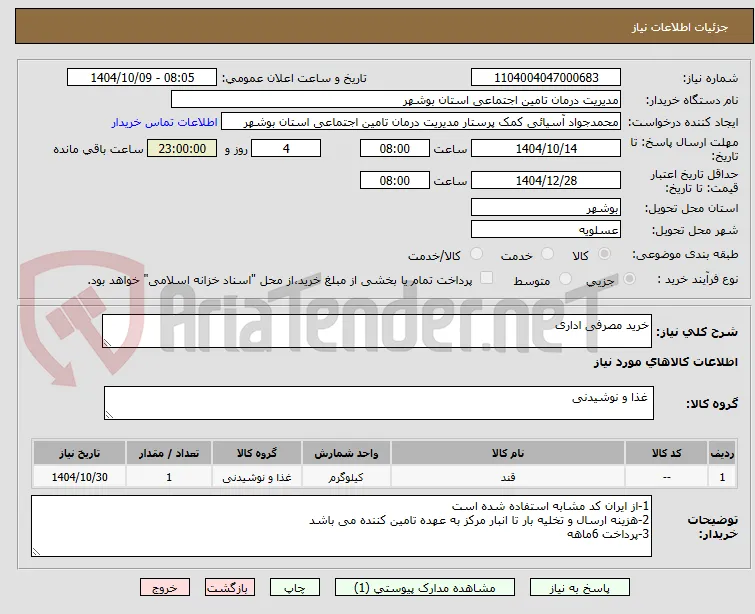
Task: Toggle the اسناد خزانه اسلامی payment checkbox
Action: [x=487, y=278]
